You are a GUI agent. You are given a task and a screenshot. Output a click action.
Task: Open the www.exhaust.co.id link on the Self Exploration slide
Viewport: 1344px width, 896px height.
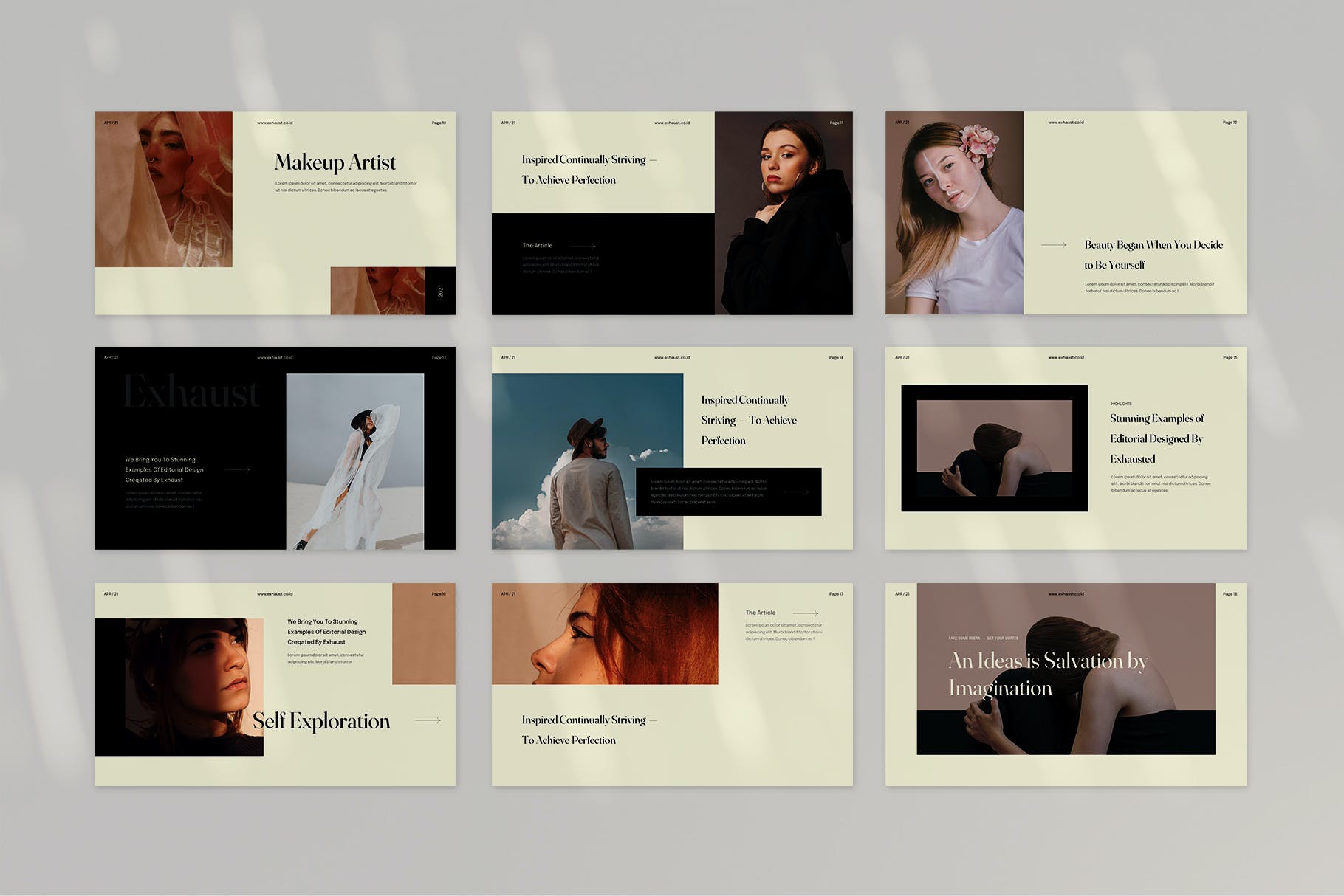point(275,594)
